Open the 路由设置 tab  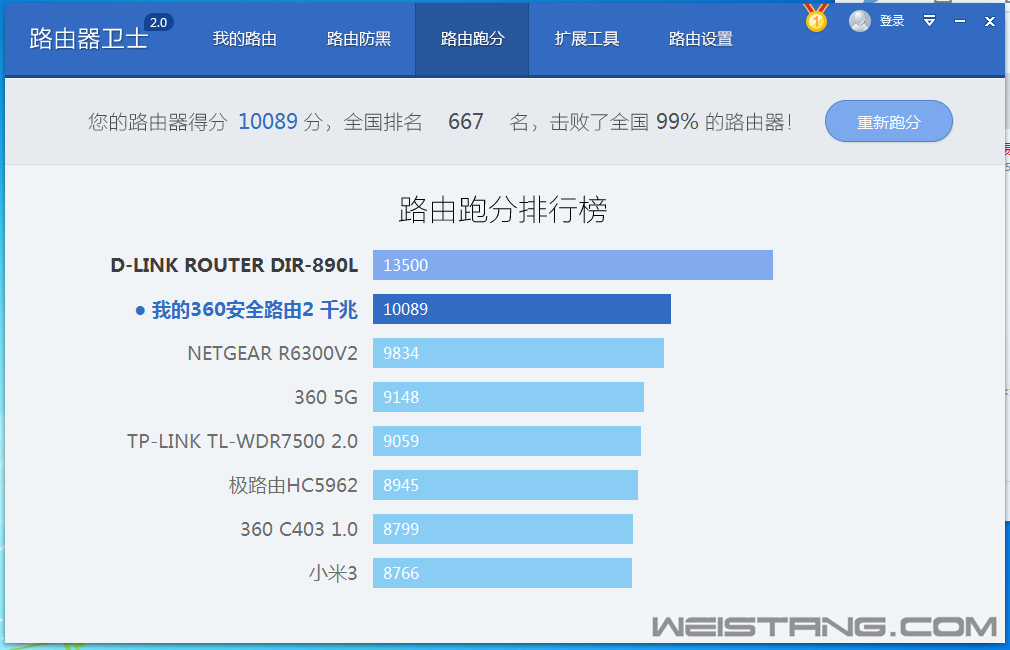point(700,38)
